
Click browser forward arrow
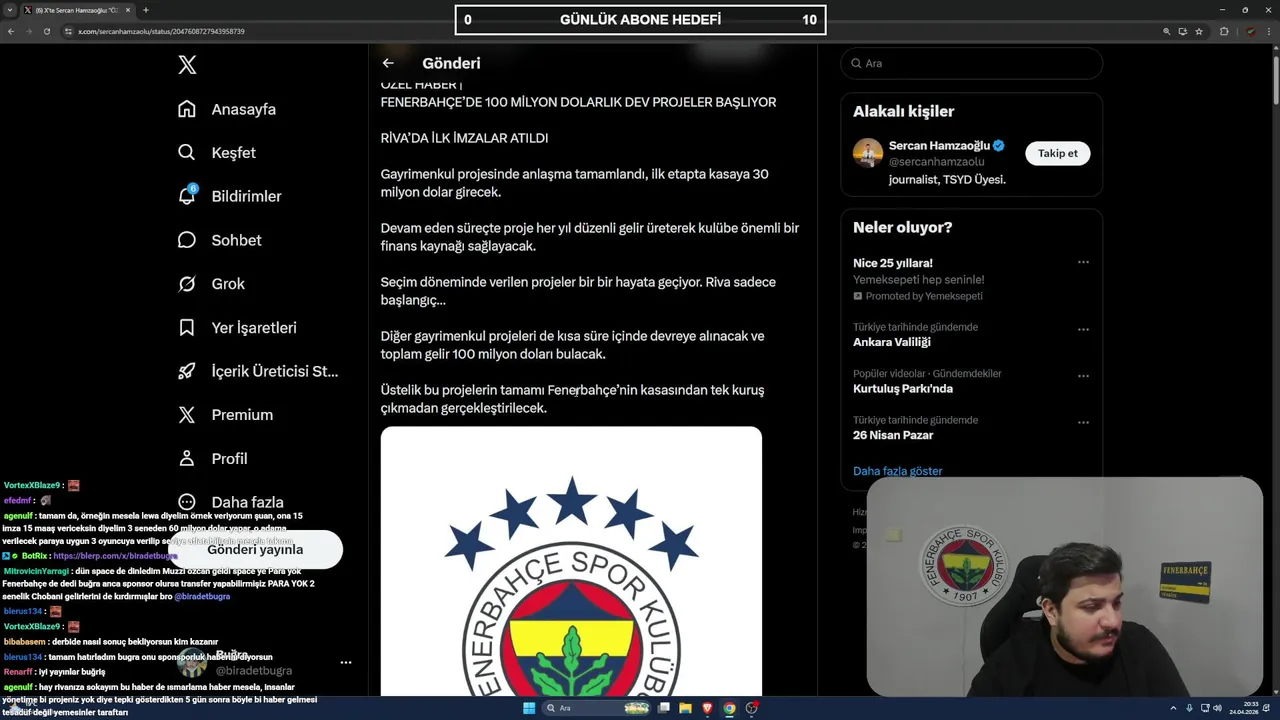28,31
